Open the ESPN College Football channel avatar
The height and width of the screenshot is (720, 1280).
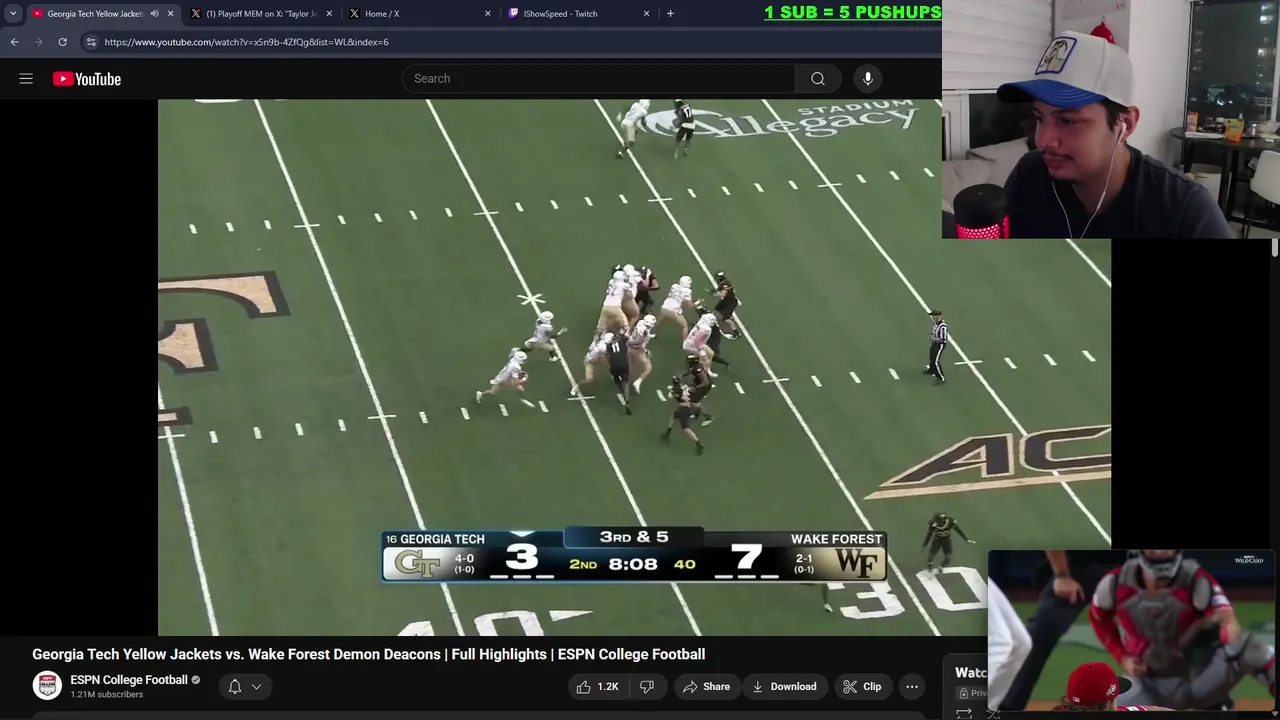click(47, 686)
